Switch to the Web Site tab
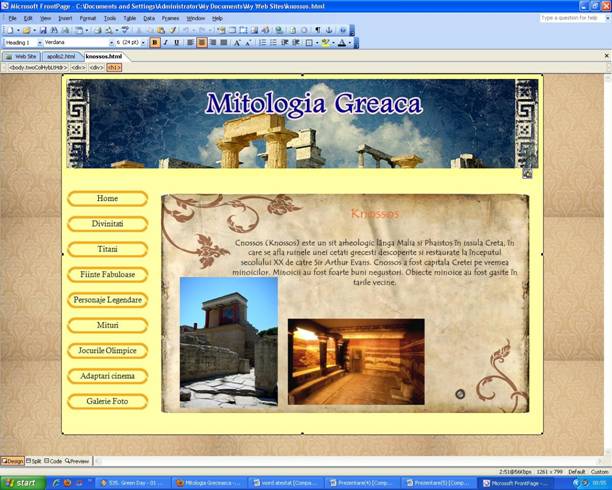Image resolution: width=612 pixels, height=490 pixels. (21, 56)
